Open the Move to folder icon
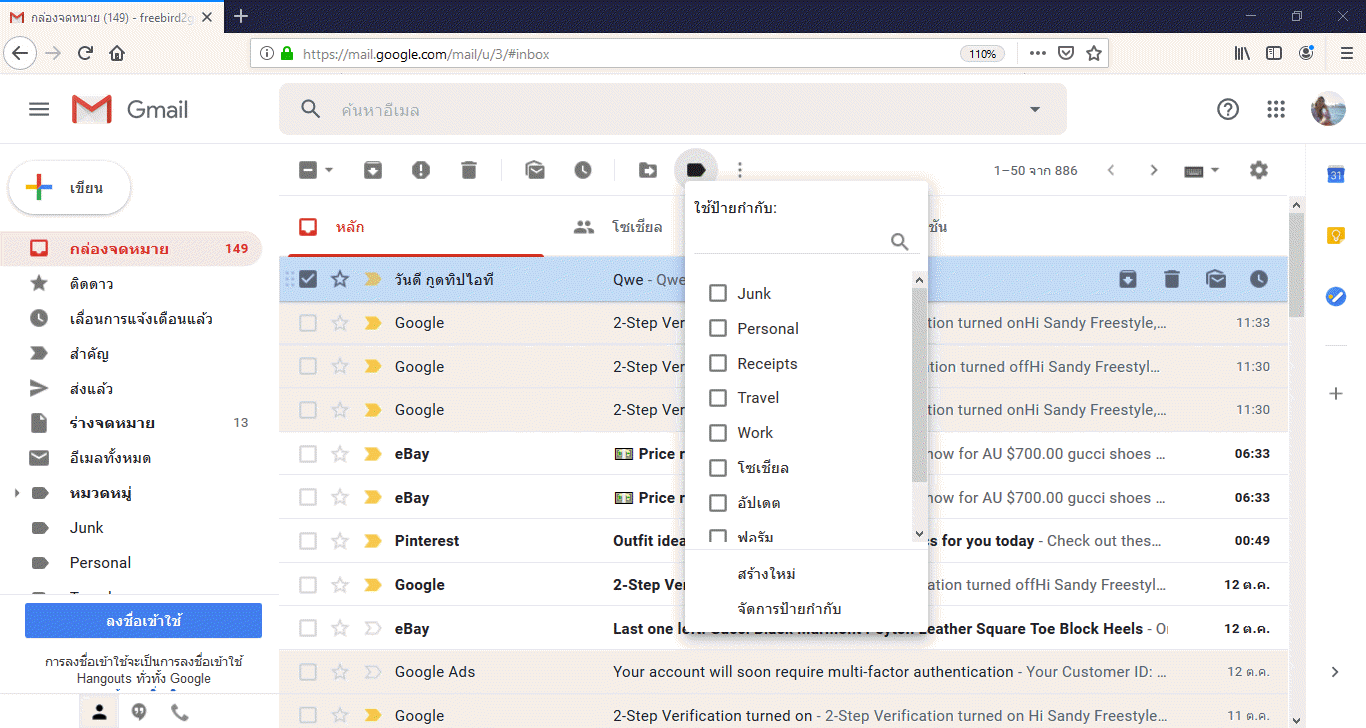 pos(648,170)
